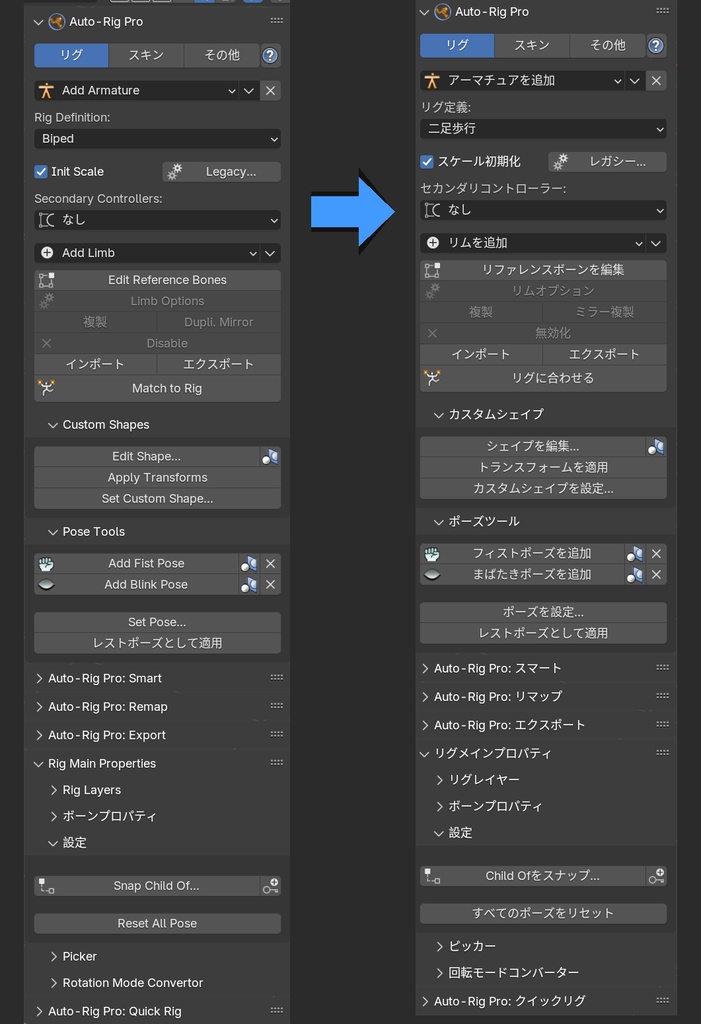Viewport: 701px width, 1024px height.
Task: Click mirror icon beside Add Fist Pose
Action: tap(248, 564)
